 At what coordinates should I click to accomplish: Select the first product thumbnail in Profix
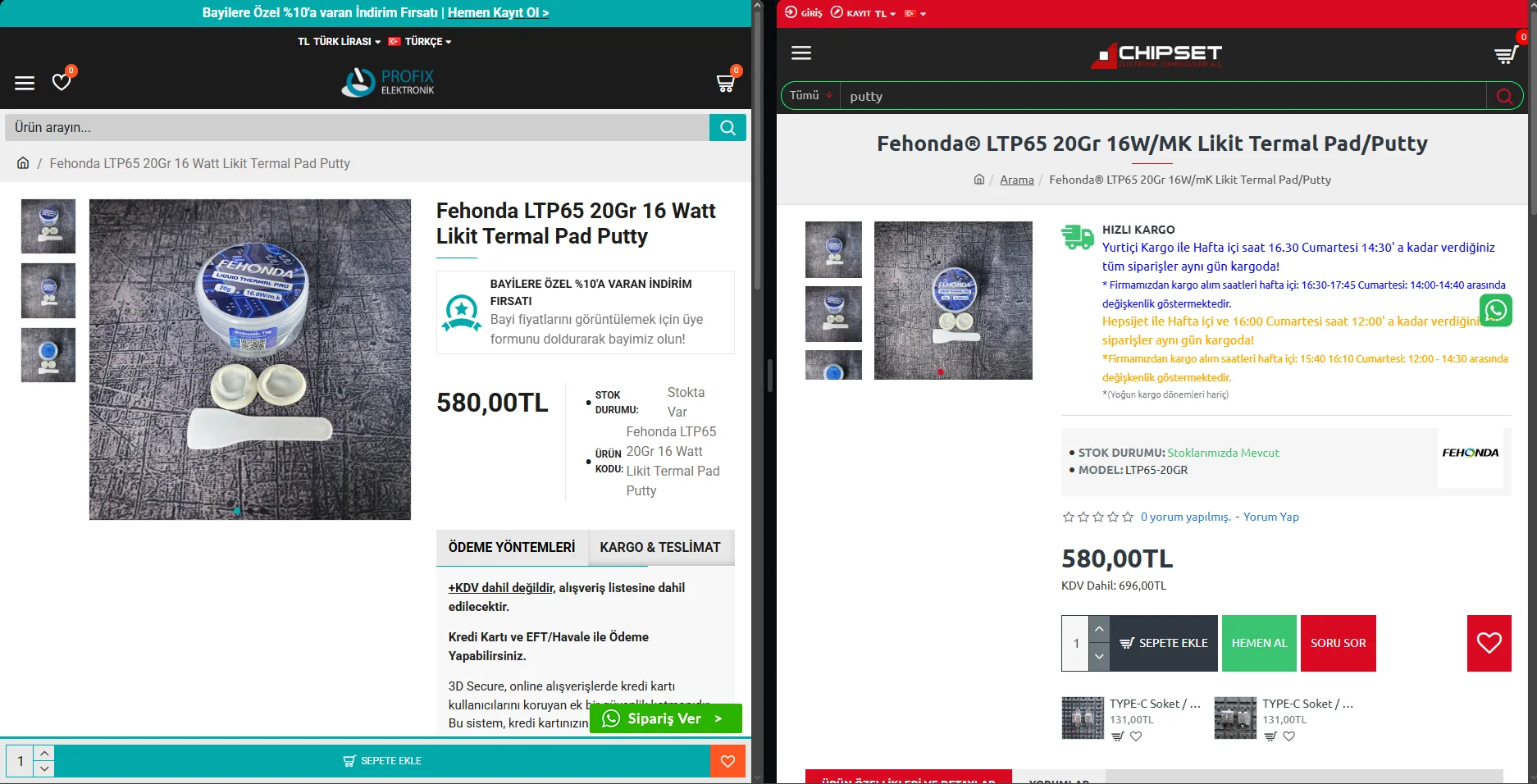click(x=48, y=226)
